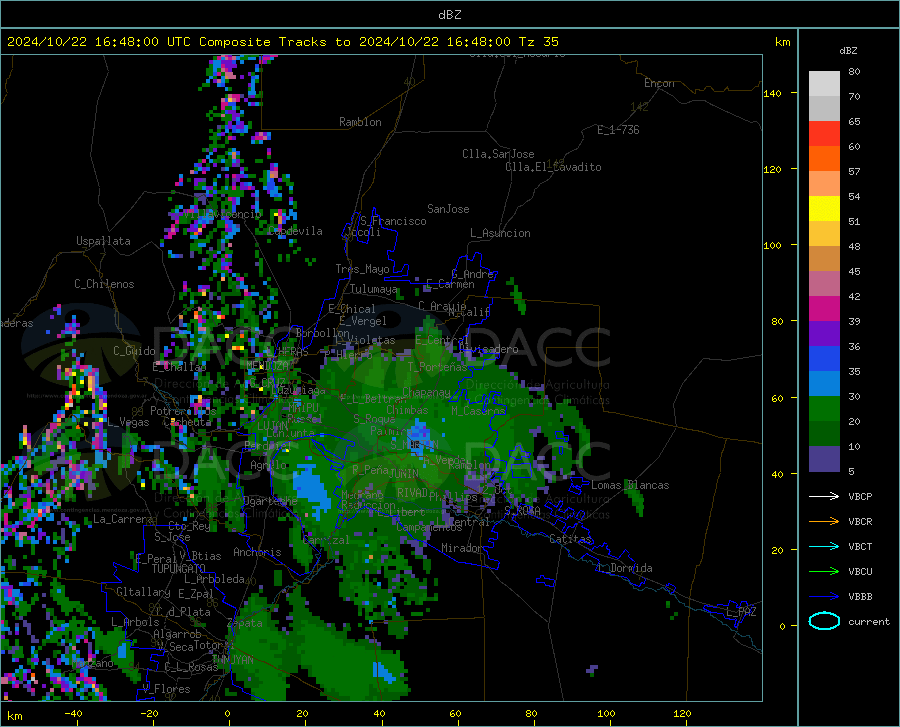Select the yellow 51 dBZ color swatch
This screenshot has width=900, height=727.
click(x=824, y=209)
